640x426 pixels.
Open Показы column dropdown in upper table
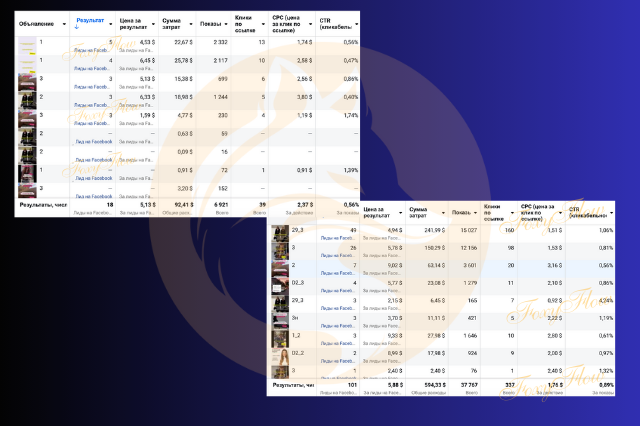click(226, 24)
